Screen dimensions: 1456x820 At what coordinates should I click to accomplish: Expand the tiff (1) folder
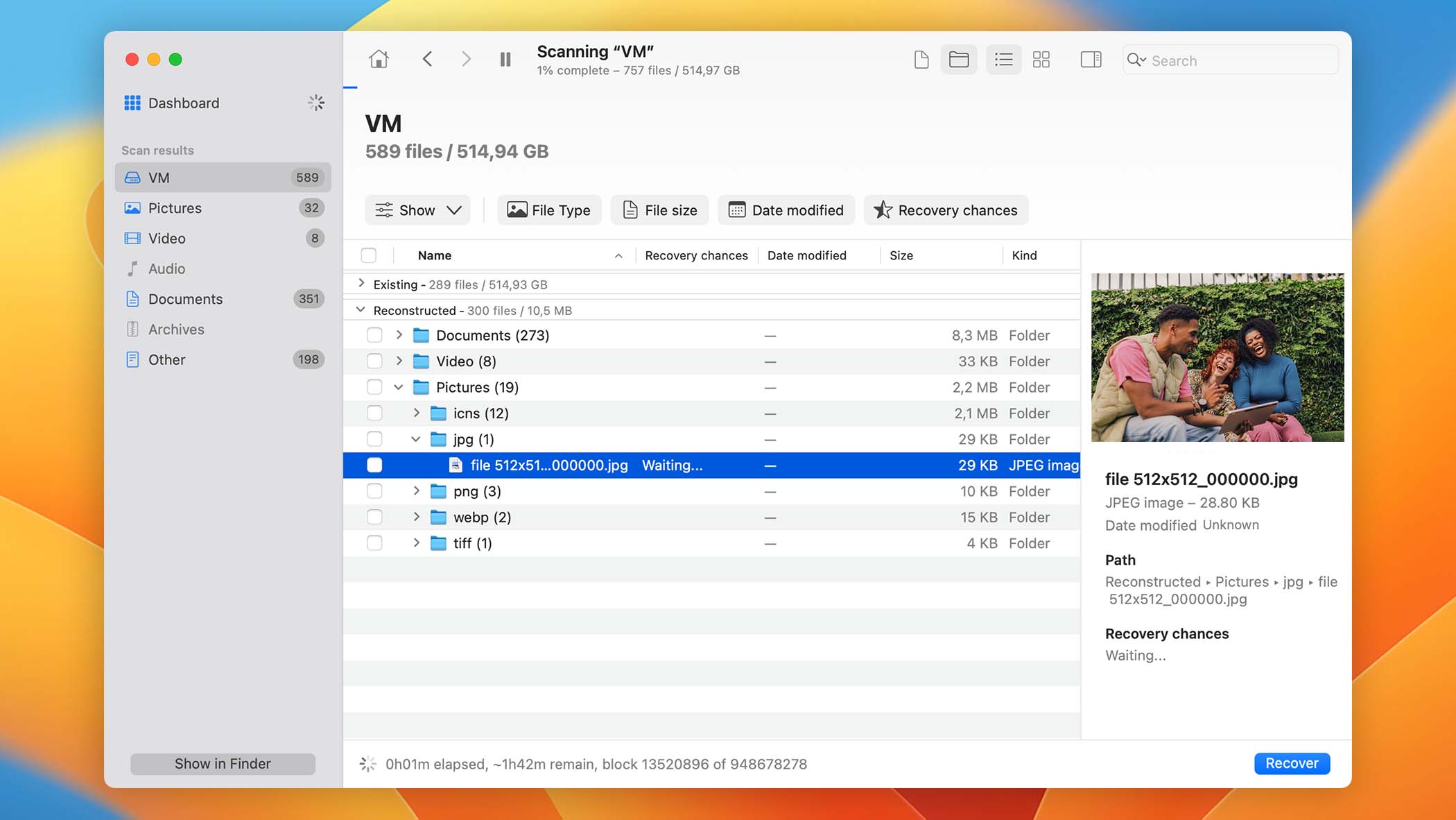[x=417, y=543]
